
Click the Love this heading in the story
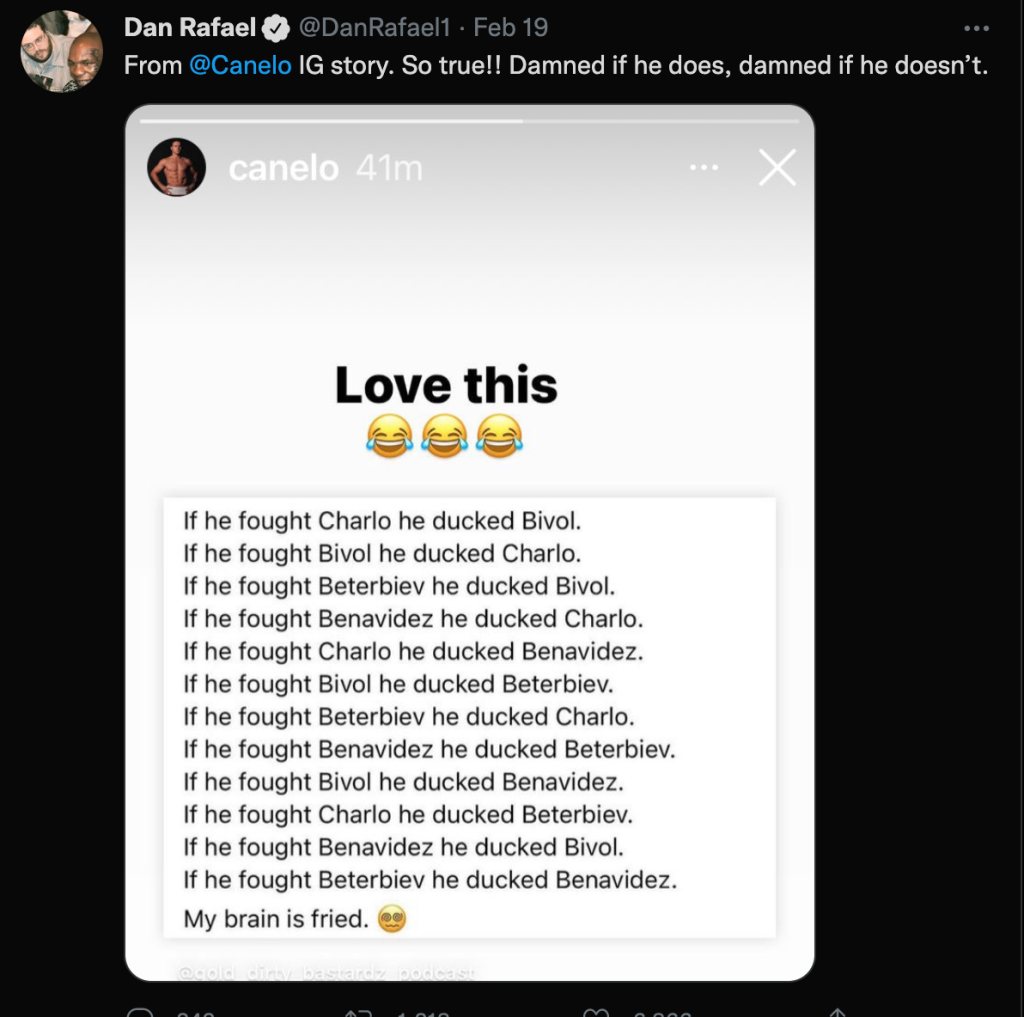point(446,385)
